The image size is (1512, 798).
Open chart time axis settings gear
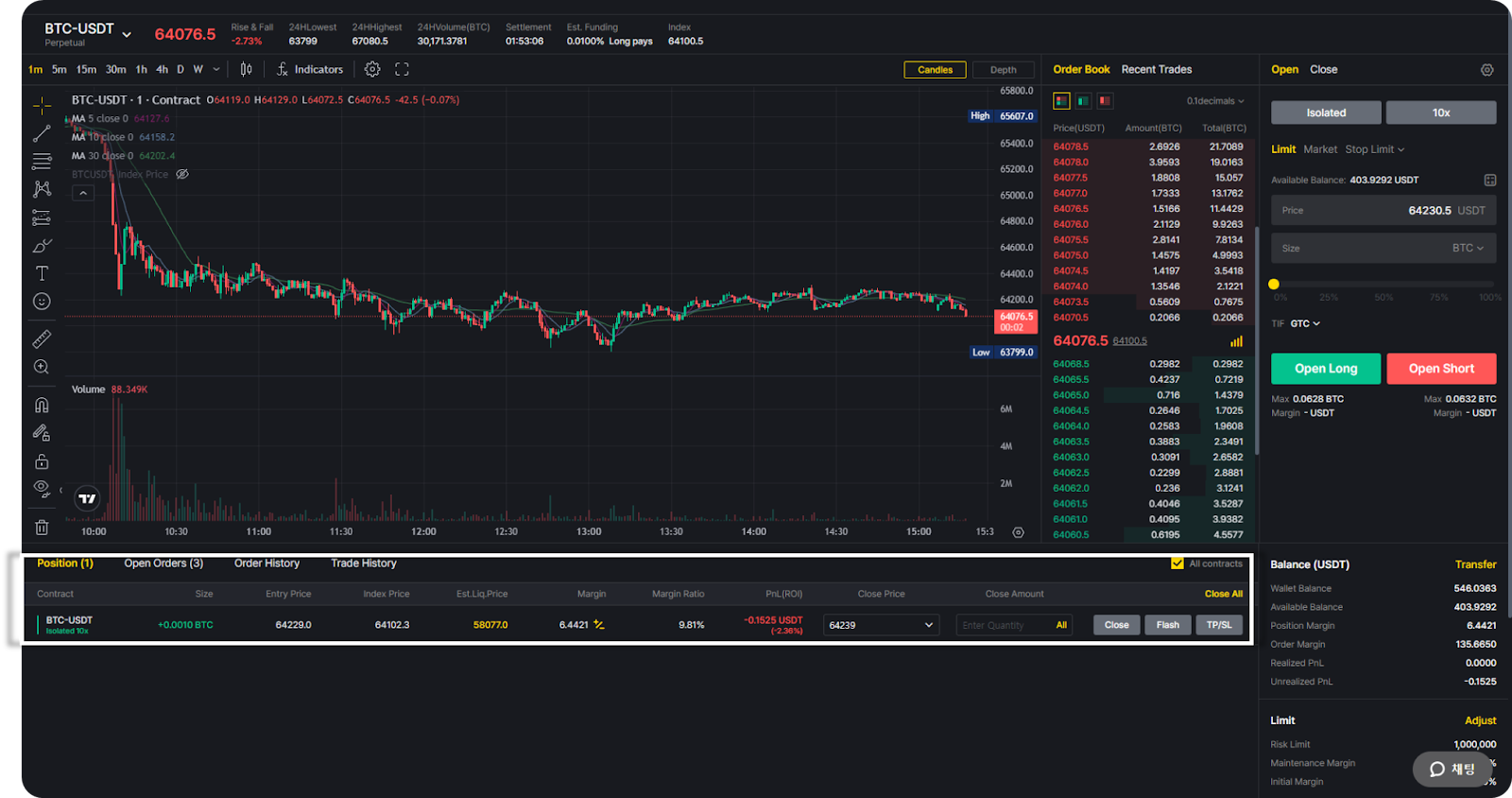pos(1018,532)
